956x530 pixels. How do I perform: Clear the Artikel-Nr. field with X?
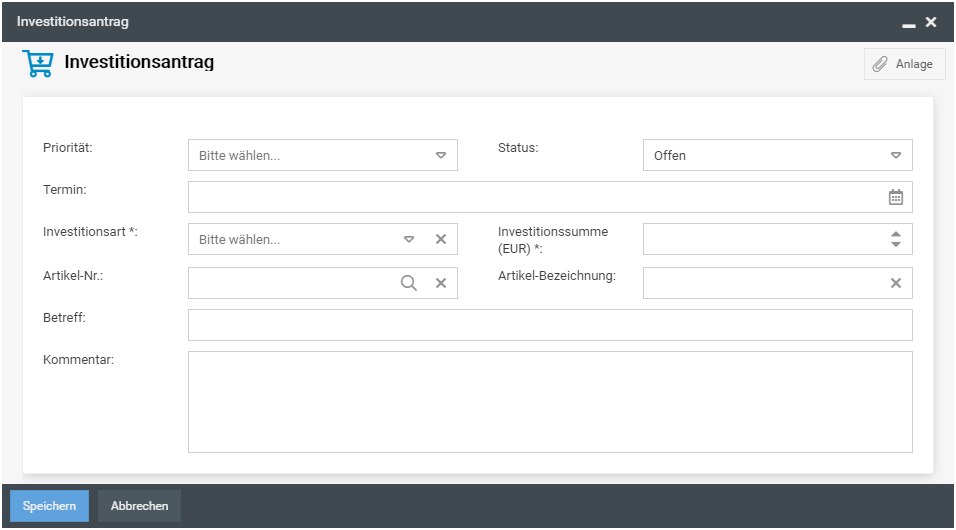(440, 283)
